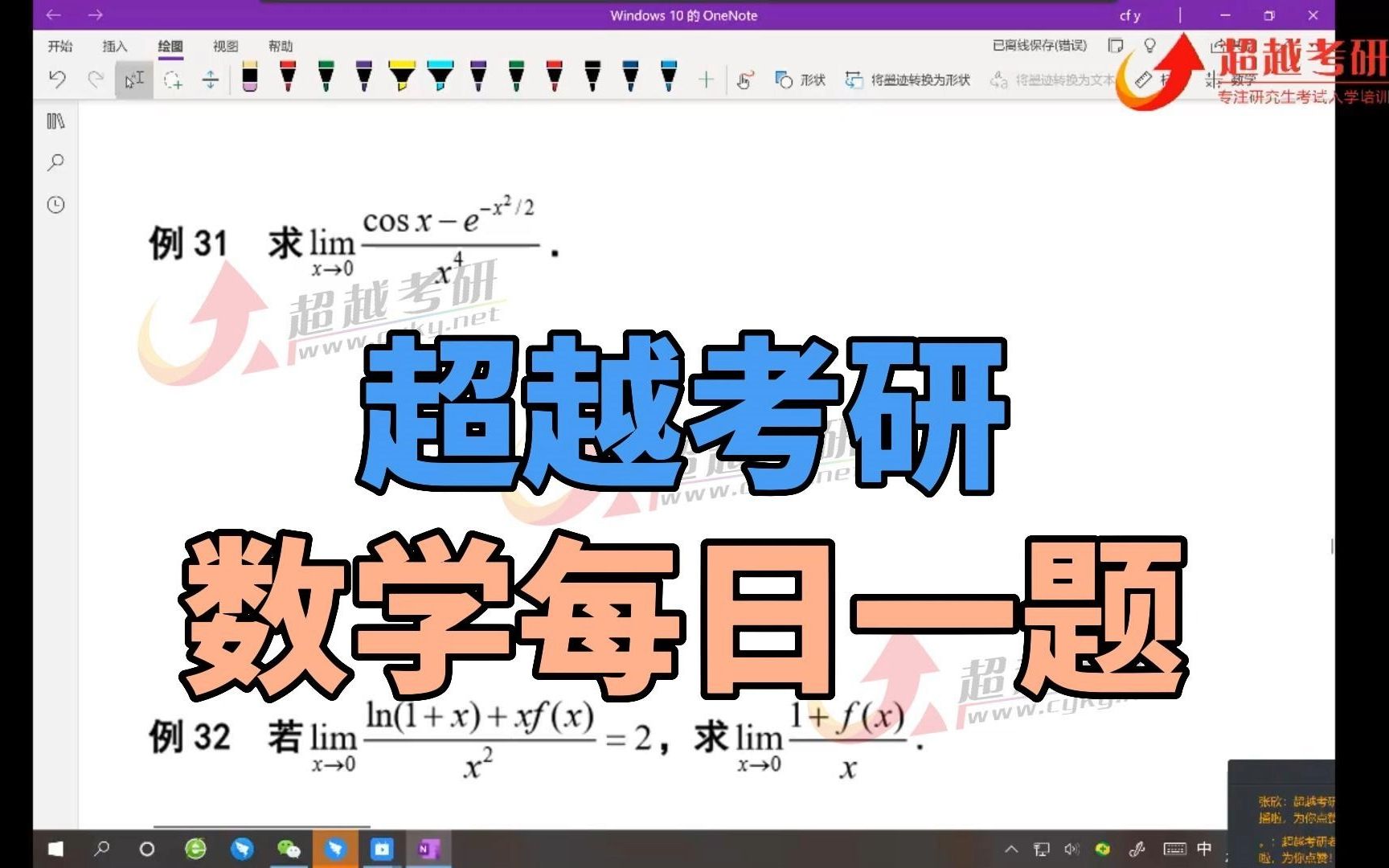Open the 插入 (Insert) tab
1389x868 pixels.
pyautogui.click(x=117, y=46)
